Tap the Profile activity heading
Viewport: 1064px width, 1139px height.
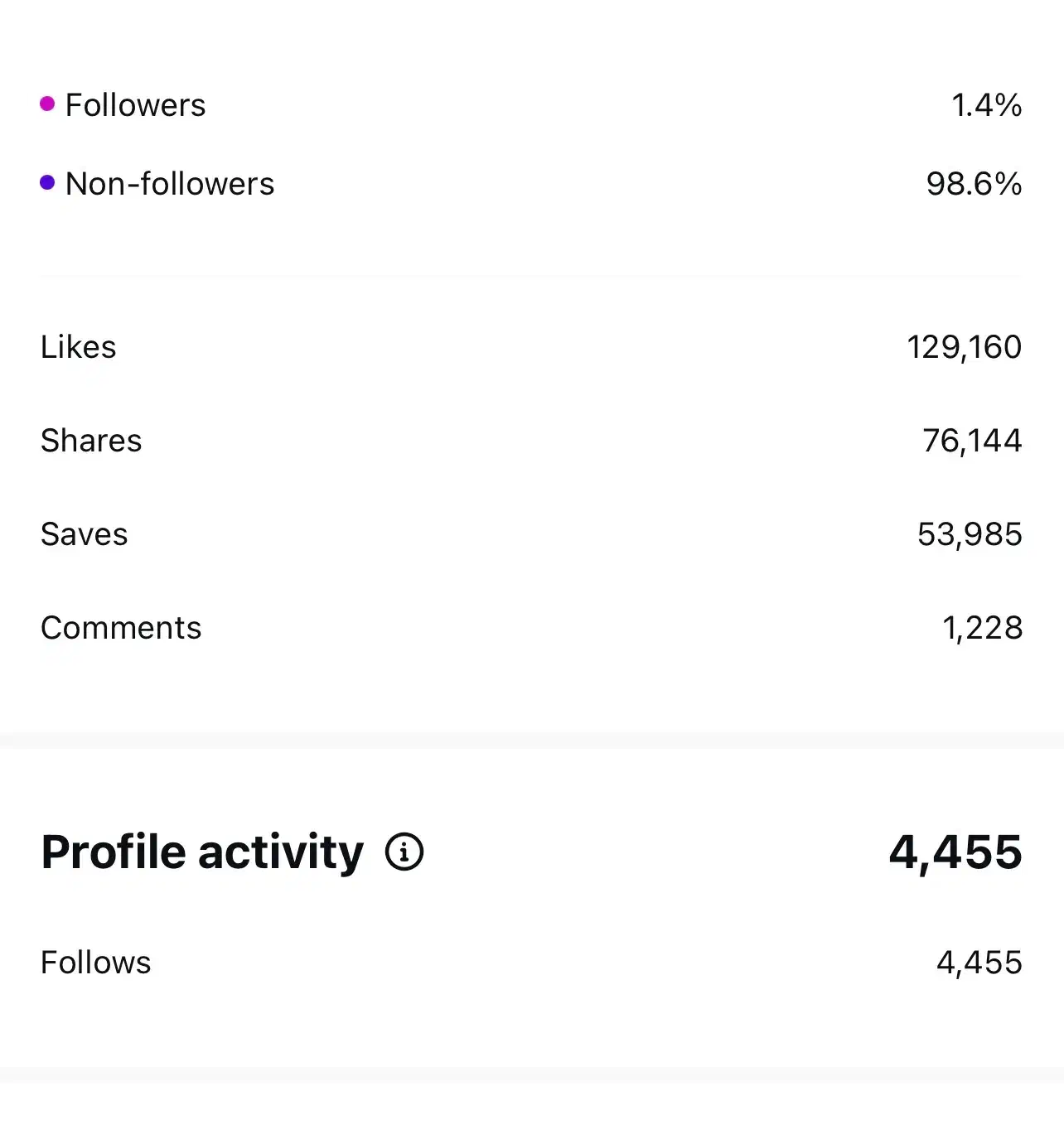click(202, 852)
